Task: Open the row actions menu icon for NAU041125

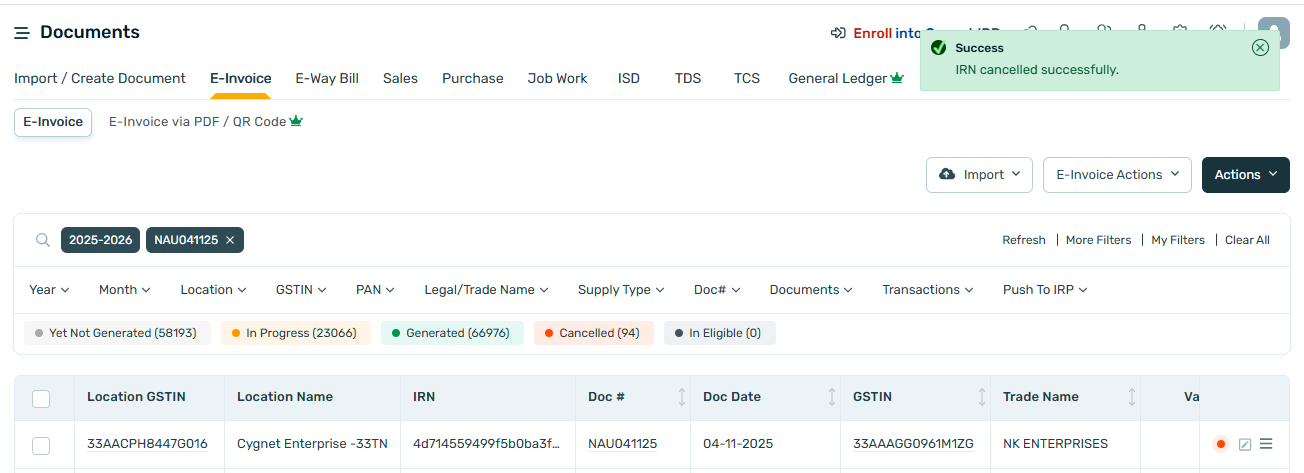Action: pyautogui.click(x=1266, y=444)
